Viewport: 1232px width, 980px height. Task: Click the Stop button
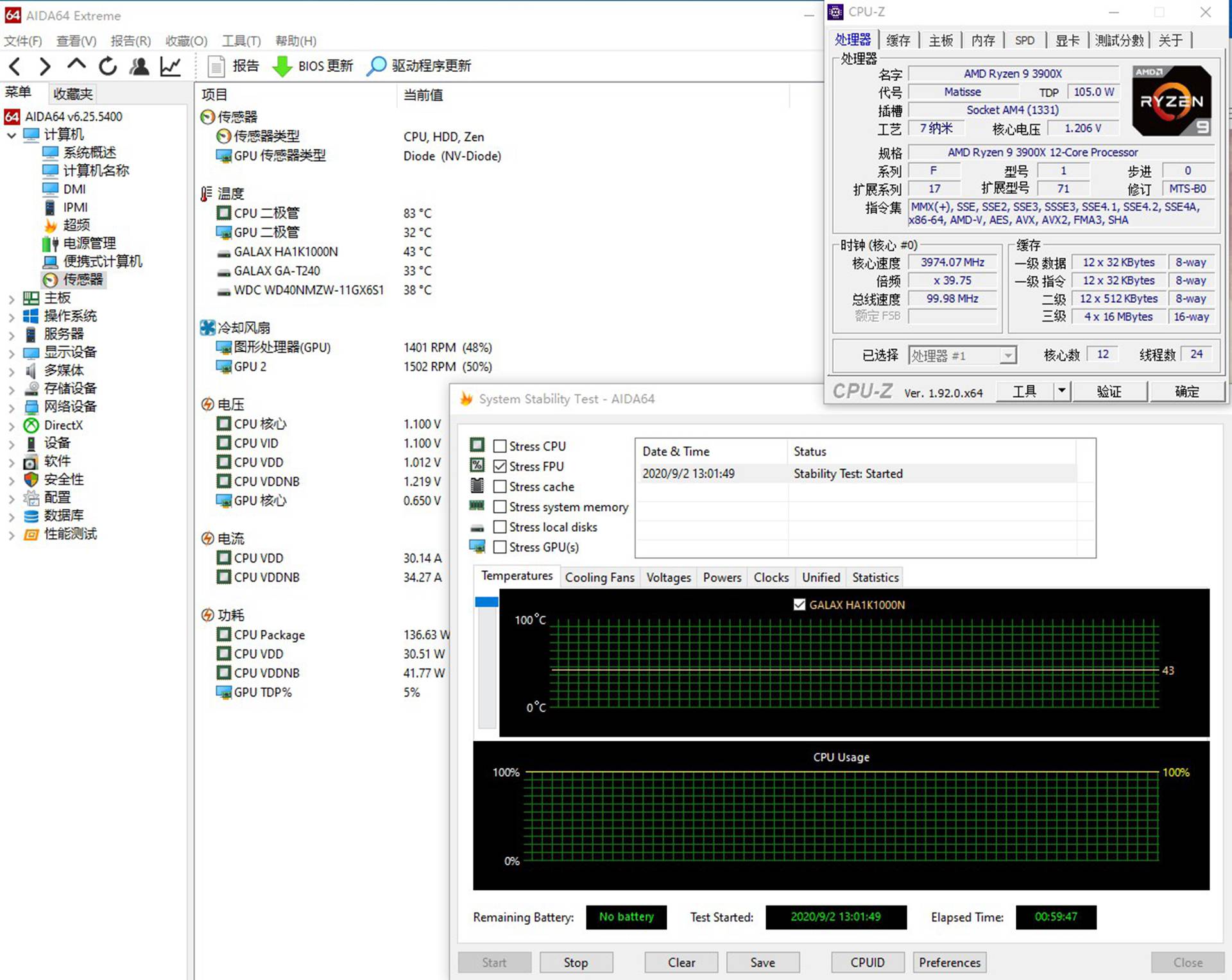tap(576, 962)
